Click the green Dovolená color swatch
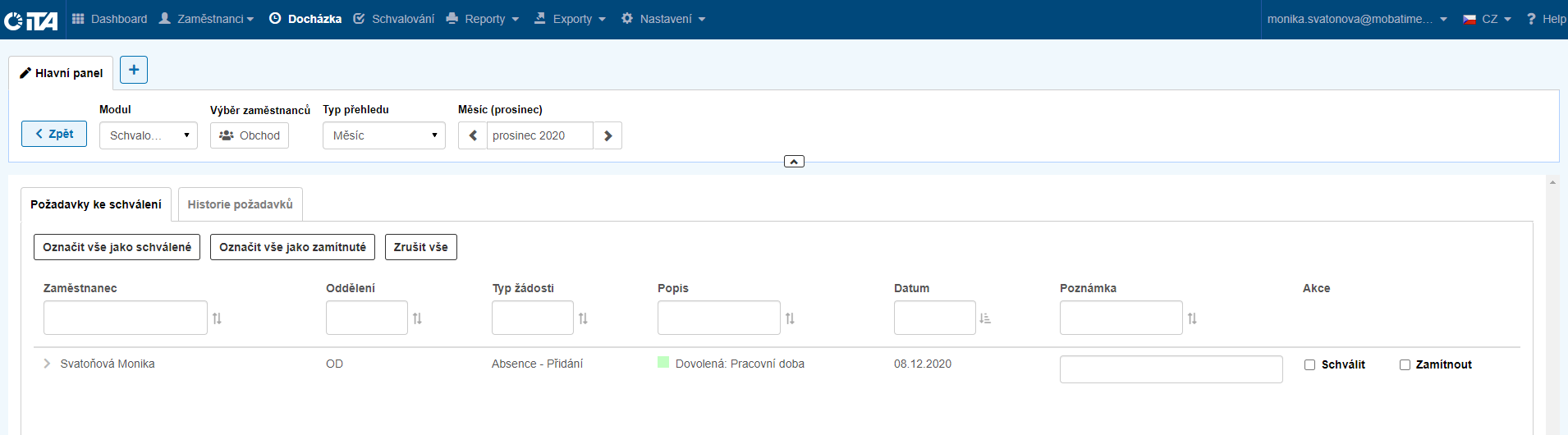The height and width of the screenshot is (435, 1568). [x=663, y=362]
